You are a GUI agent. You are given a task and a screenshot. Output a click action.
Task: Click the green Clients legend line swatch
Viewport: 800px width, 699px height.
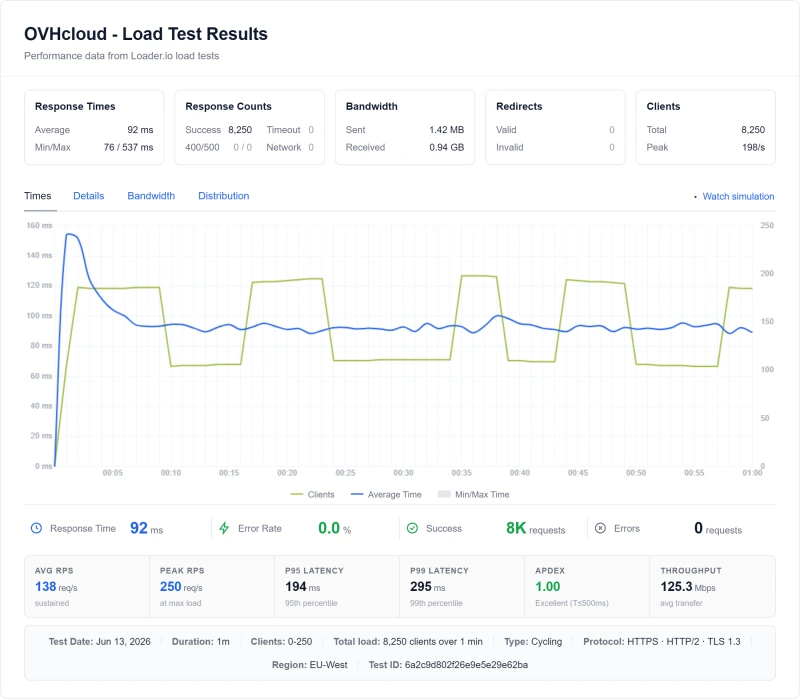coord(296,494)
